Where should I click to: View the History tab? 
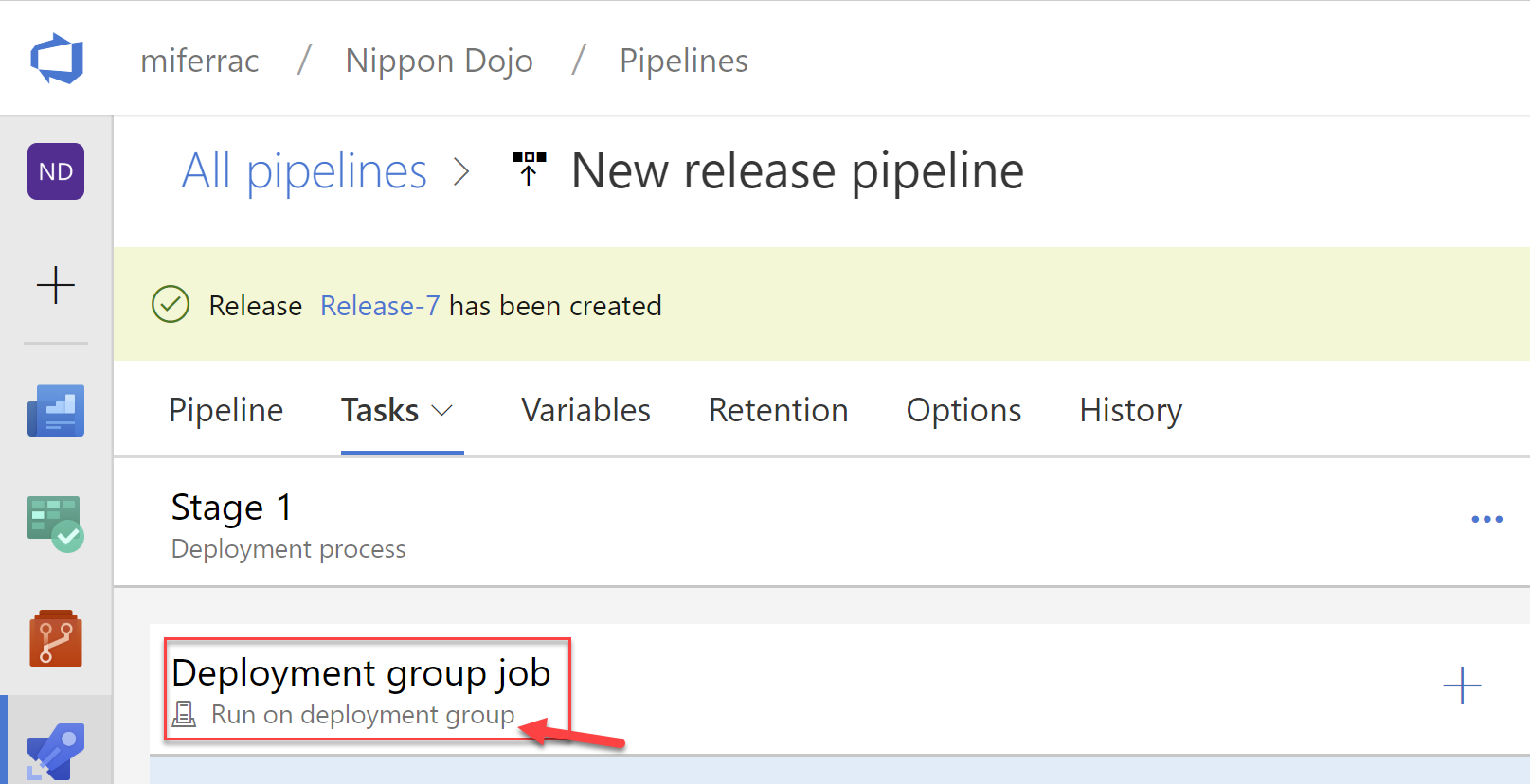[x=1130, y=410]
